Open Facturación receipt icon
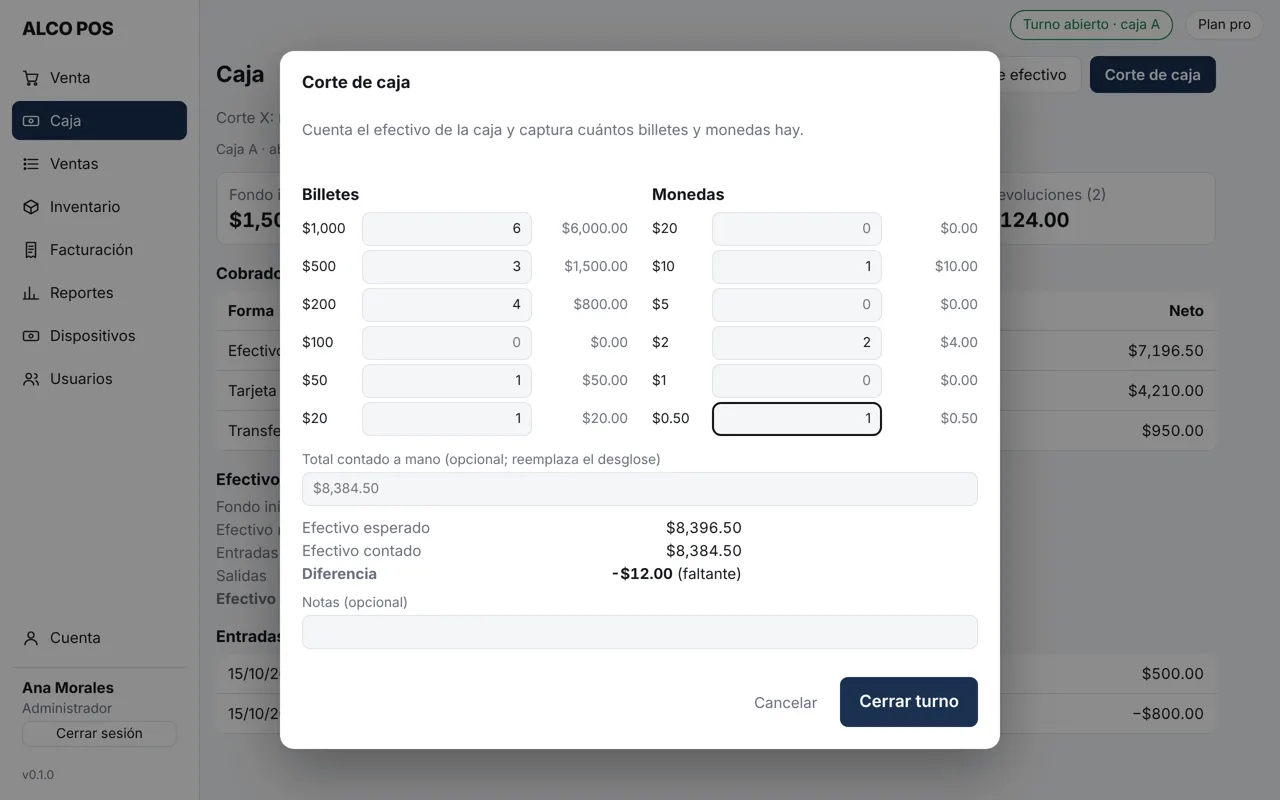Image resolution: width=1280 pixels, height=800 pixels. (31, 250)
